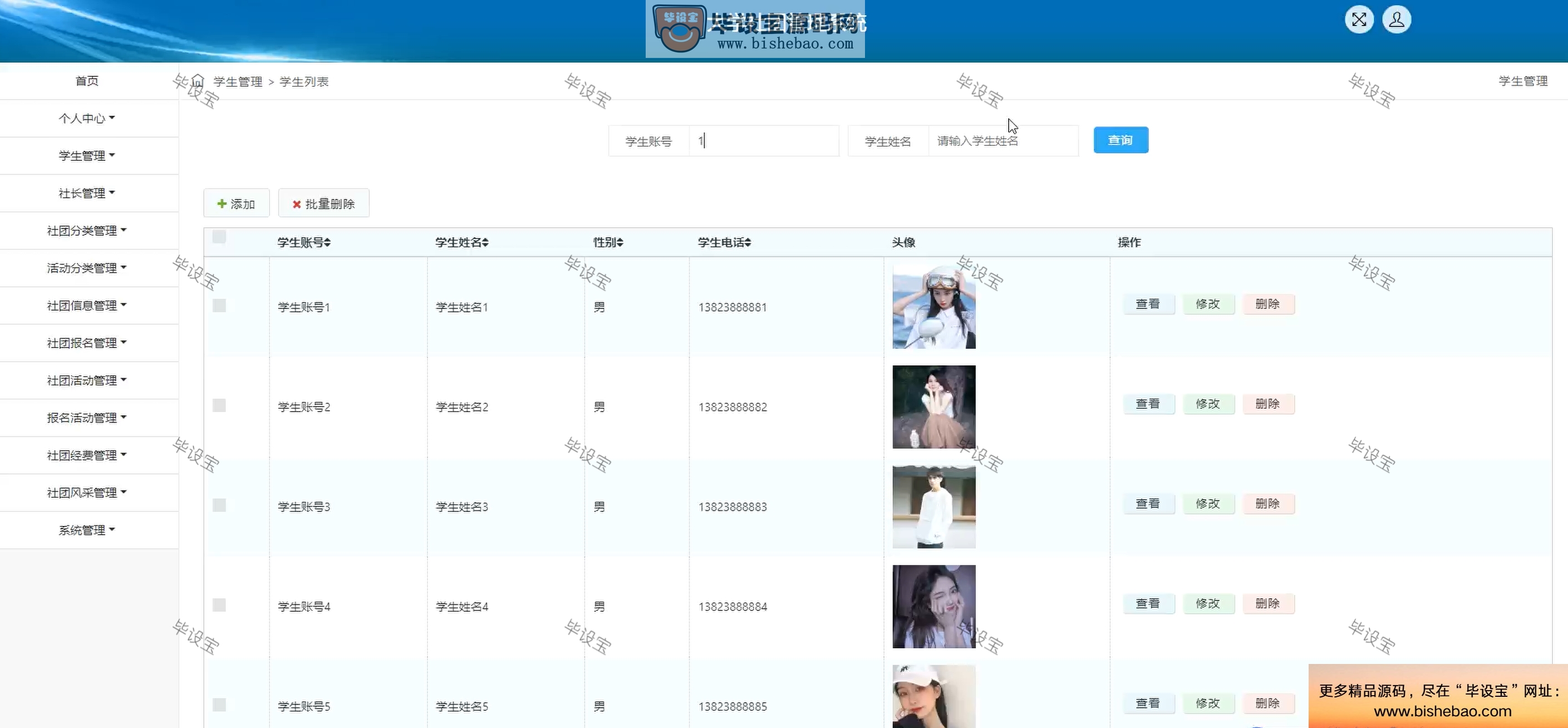Image resolution: width=1568 pixels, height=728 pixels.
Task: Expand the 社团经费管理 sidebar menu
Action: click(x=89, y=455)
